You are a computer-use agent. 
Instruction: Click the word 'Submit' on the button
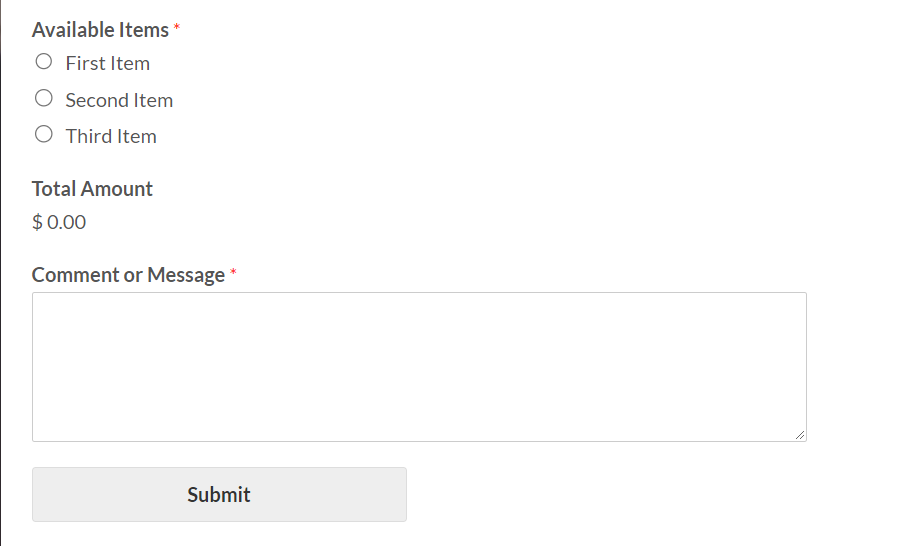click(219, 494)
